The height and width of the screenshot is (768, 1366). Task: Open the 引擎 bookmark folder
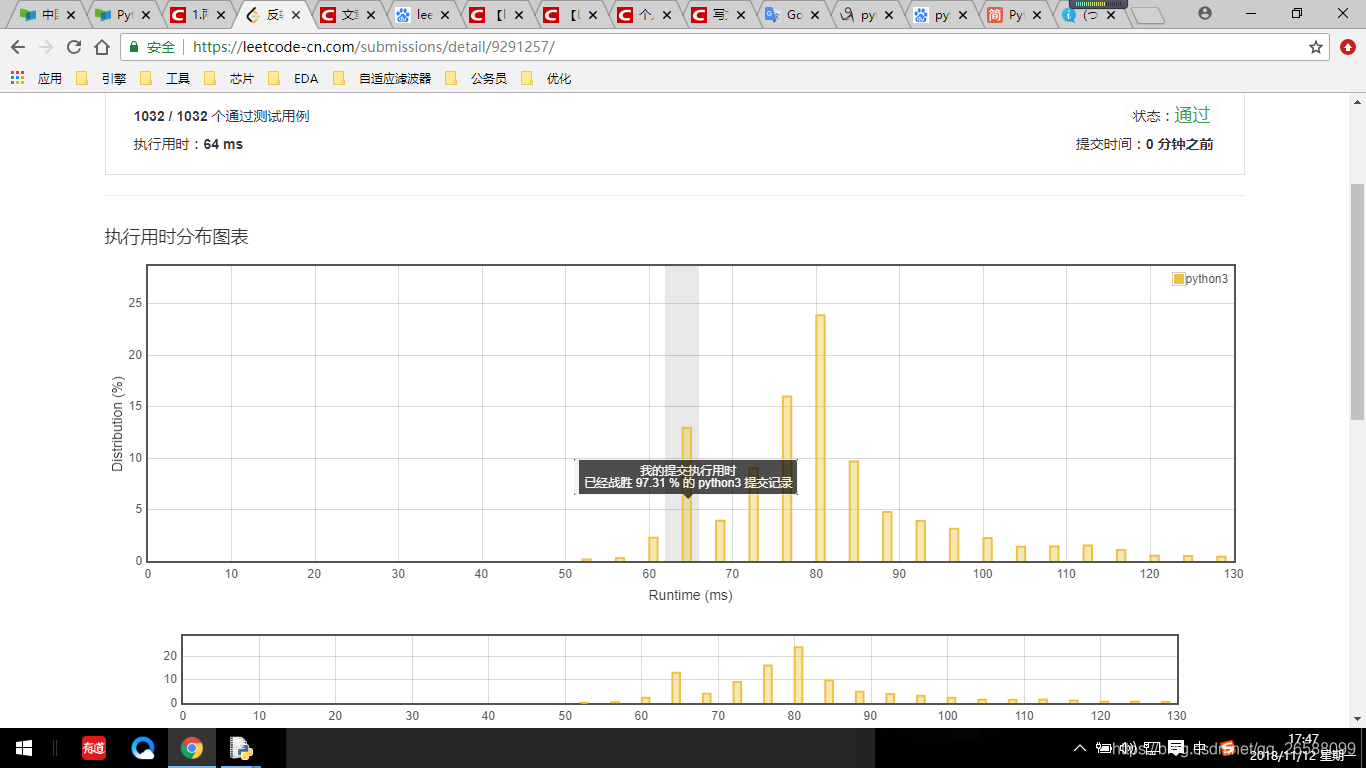click(100, 78)
